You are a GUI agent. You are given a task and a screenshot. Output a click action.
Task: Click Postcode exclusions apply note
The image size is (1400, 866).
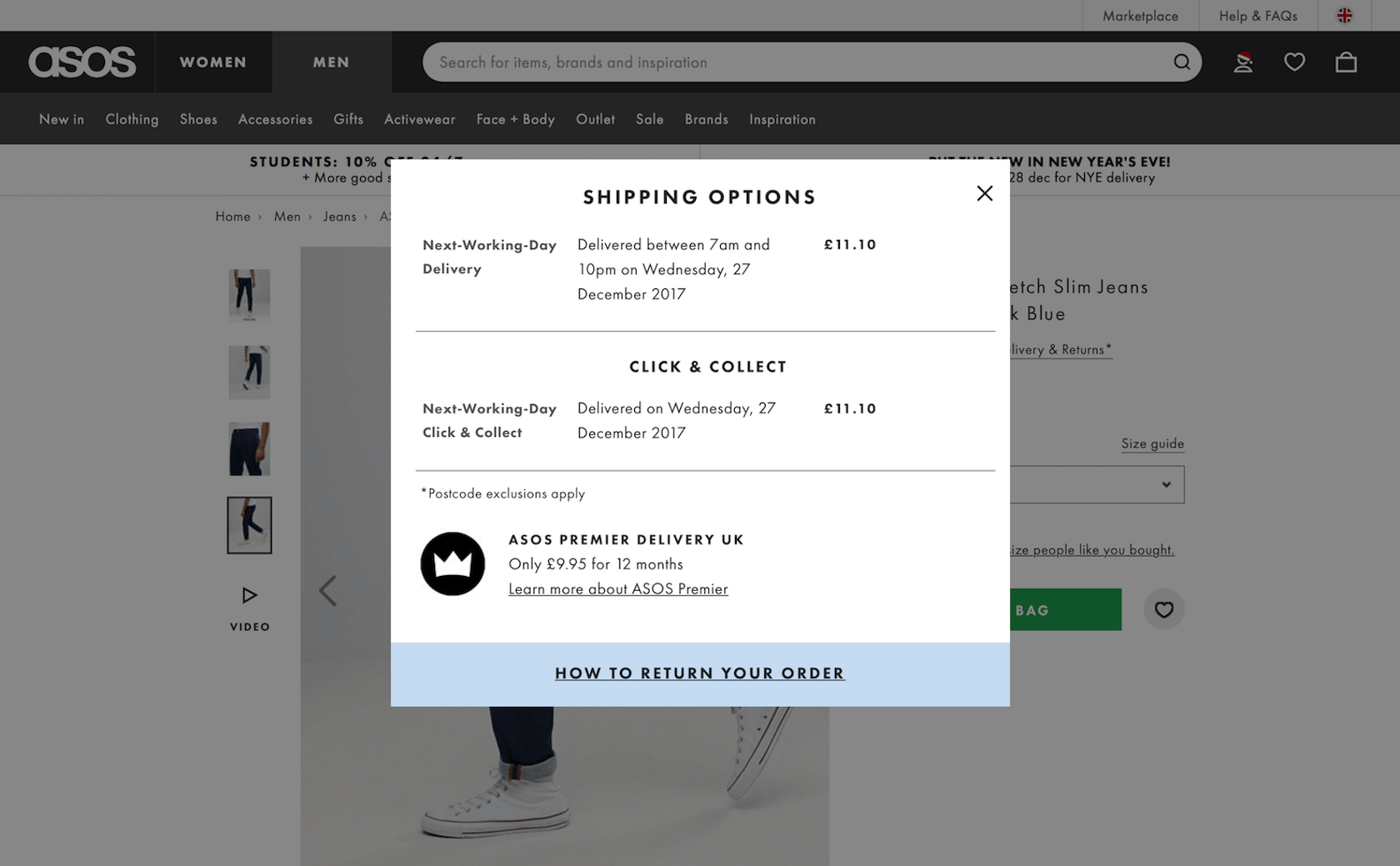click(502, 493)
